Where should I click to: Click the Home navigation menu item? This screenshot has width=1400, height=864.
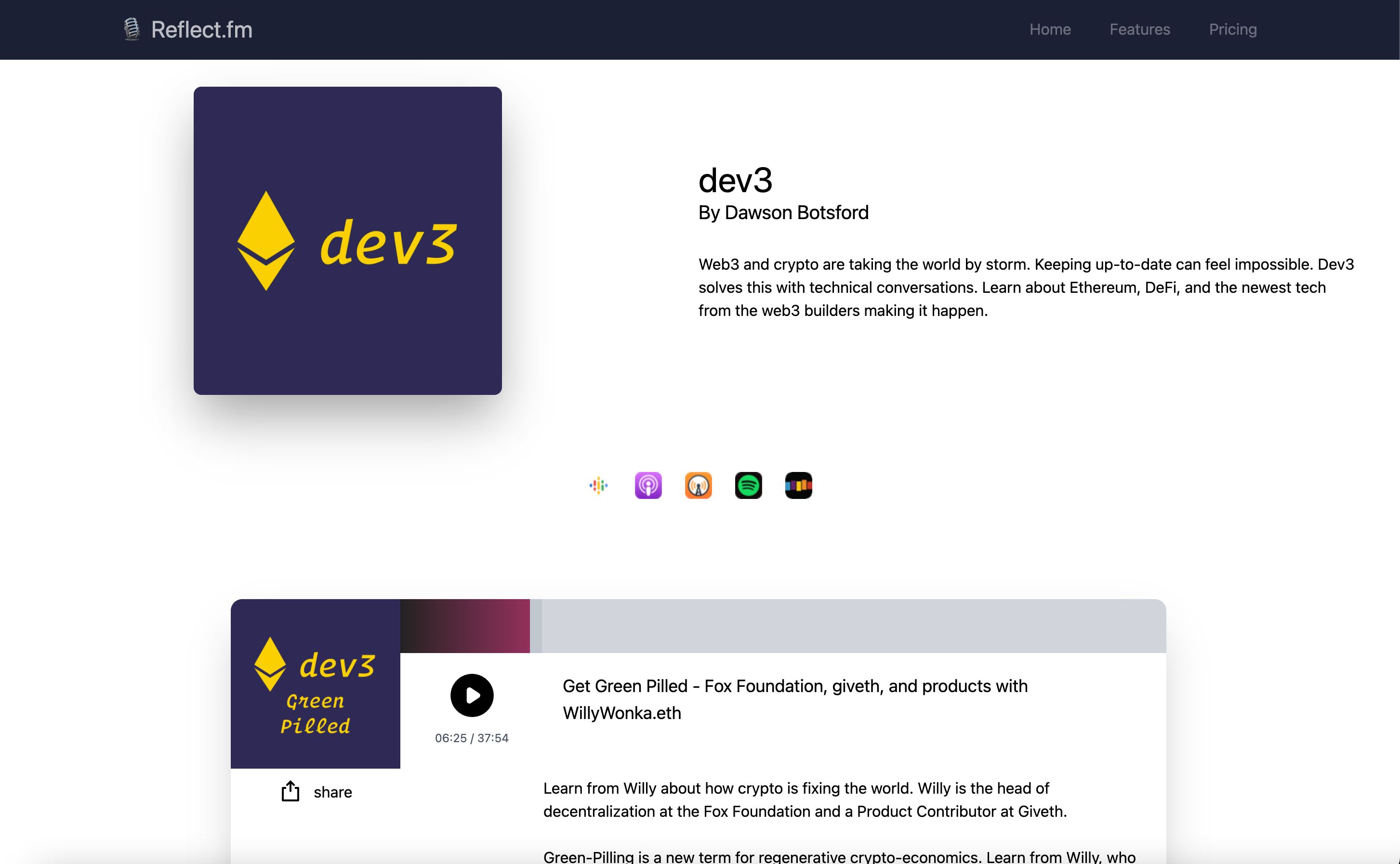1050,29
